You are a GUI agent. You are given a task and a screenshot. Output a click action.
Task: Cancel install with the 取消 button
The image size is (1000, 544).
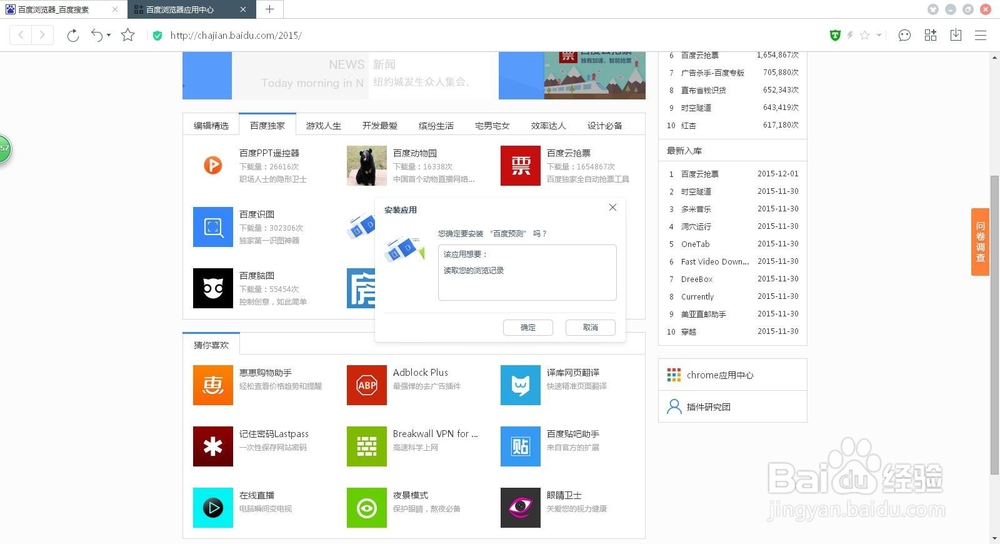pos(590,327)
